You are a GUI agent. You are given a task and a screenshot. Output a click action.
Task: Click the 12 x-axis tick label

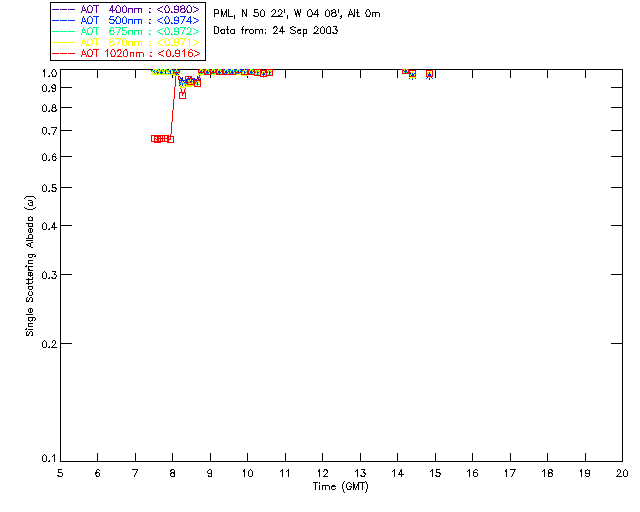322,473
